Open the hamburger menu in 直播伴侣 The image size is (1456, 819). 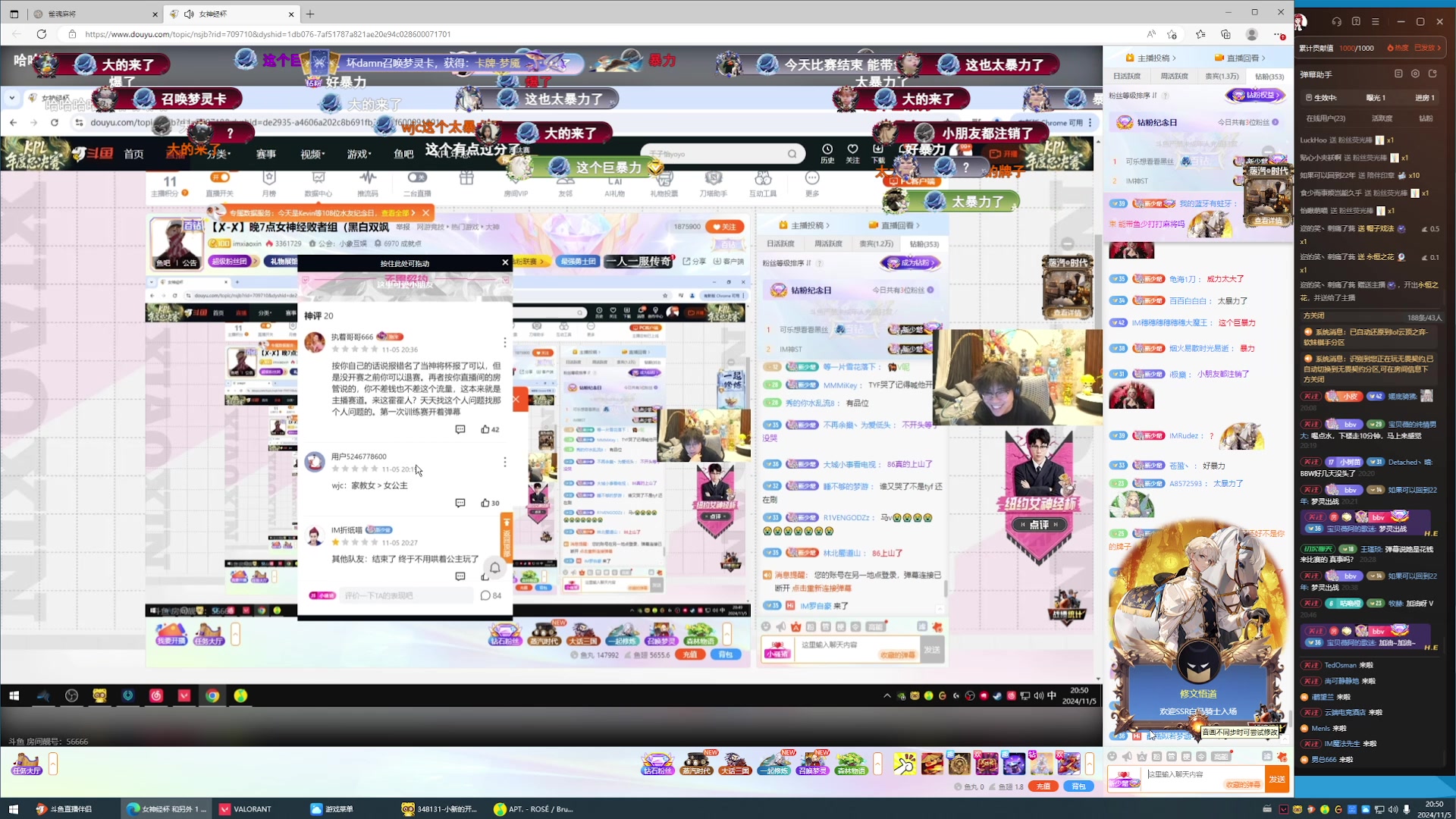1376,22
